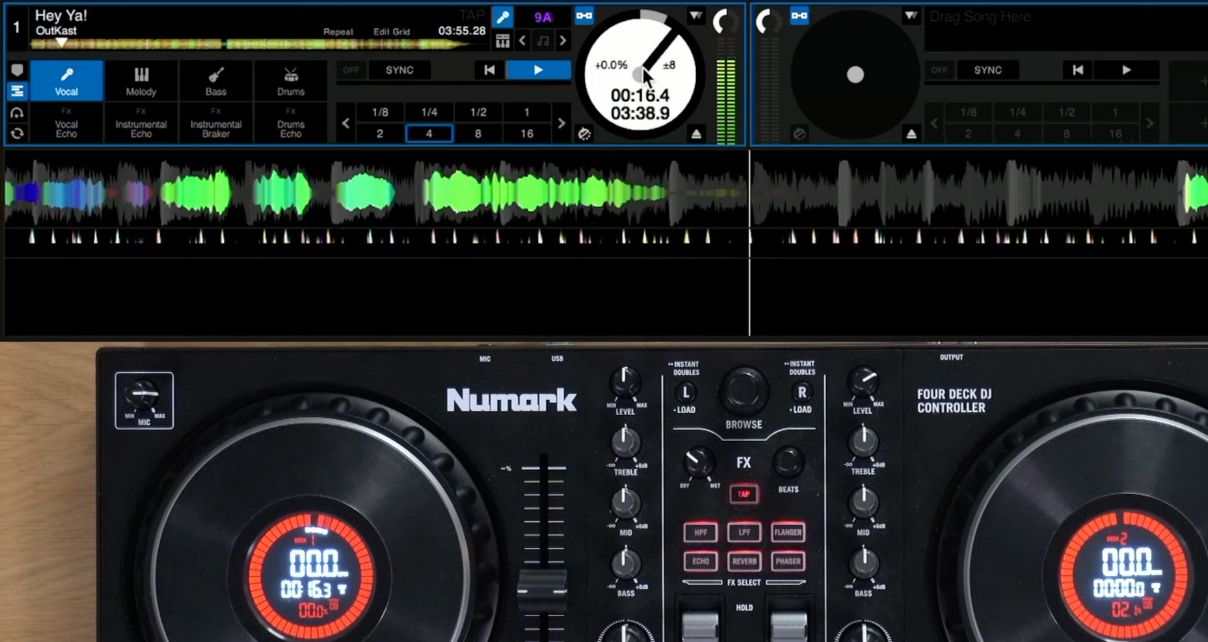Click the OFF sync button on deck 1
Viewport: 1208px width, 642px height.
tap(351, 70)
